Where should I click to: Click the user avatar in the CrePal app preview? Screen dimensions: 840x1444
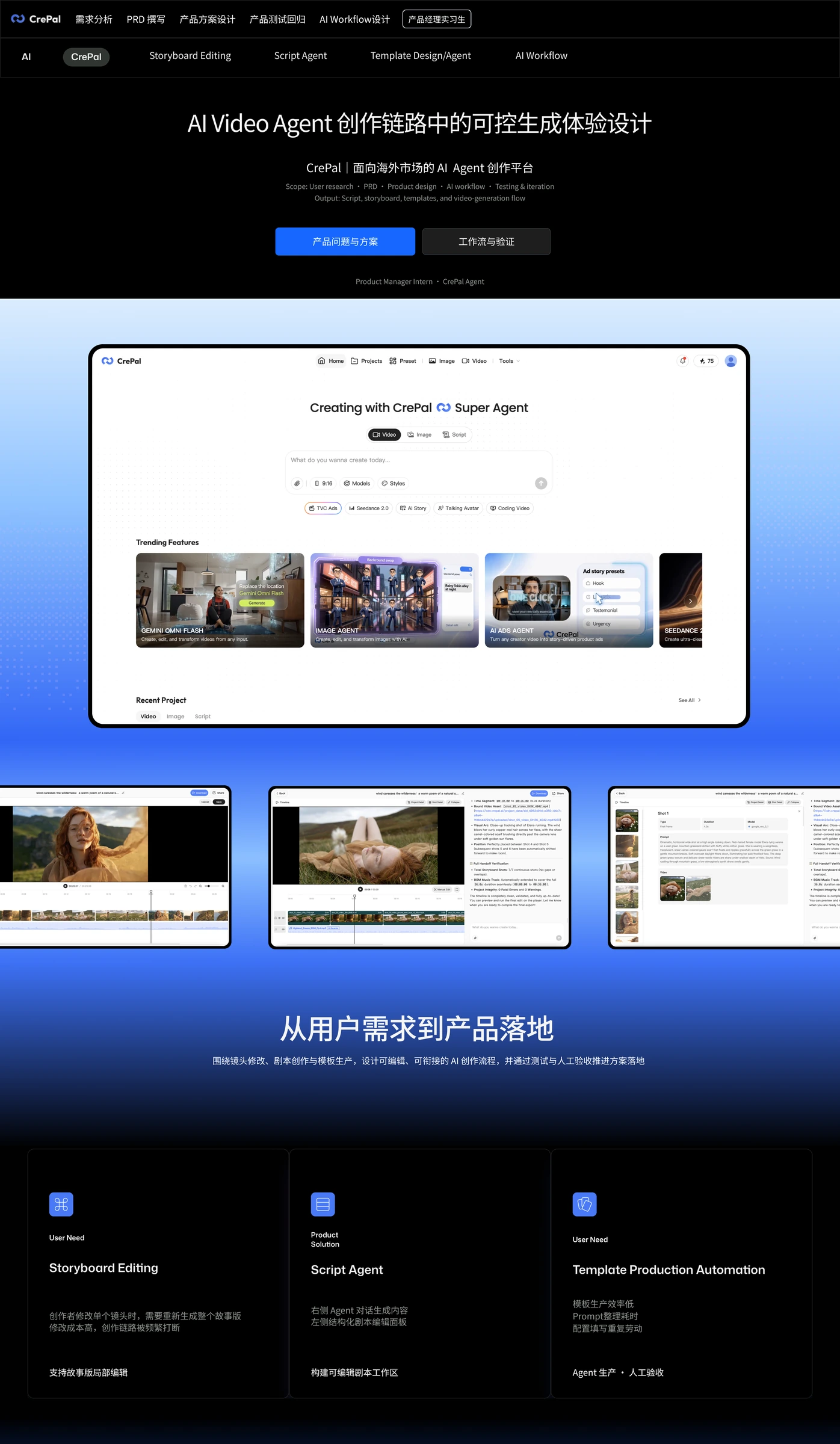[x=731, y=361]
